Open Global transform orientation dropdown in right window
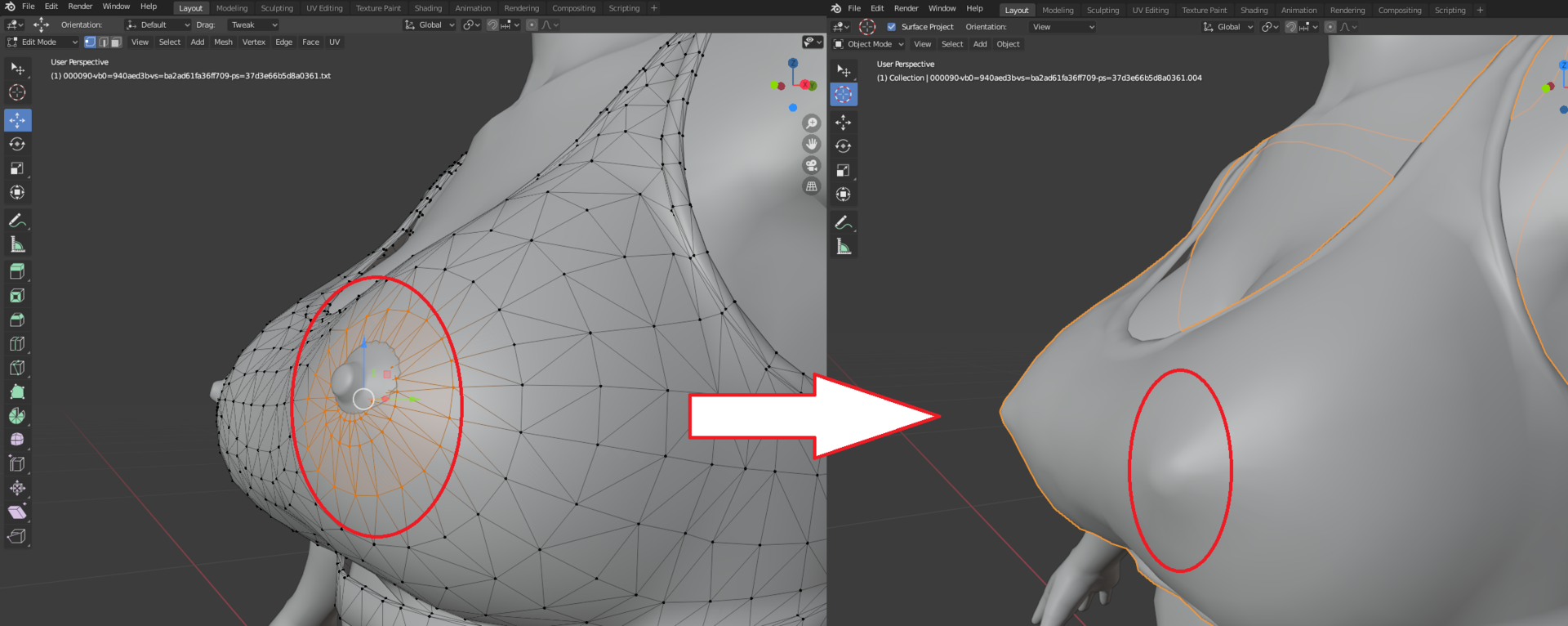The image size is (1568, 626). [1228, 27]
